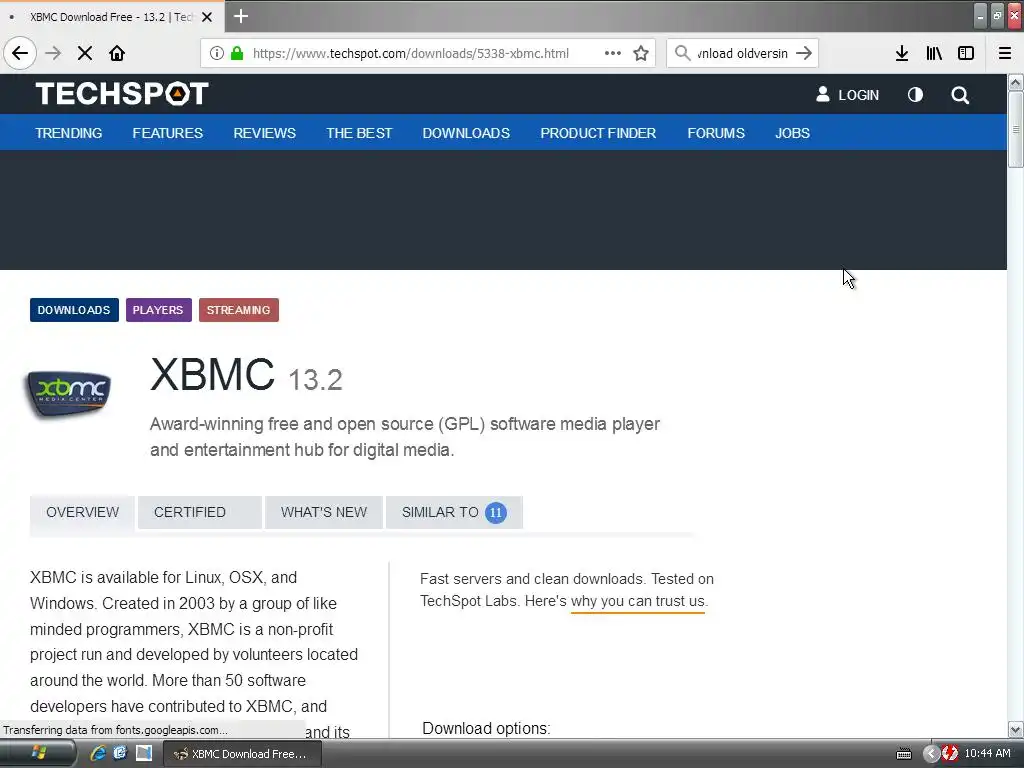Bookmark this page with the star

641,53
